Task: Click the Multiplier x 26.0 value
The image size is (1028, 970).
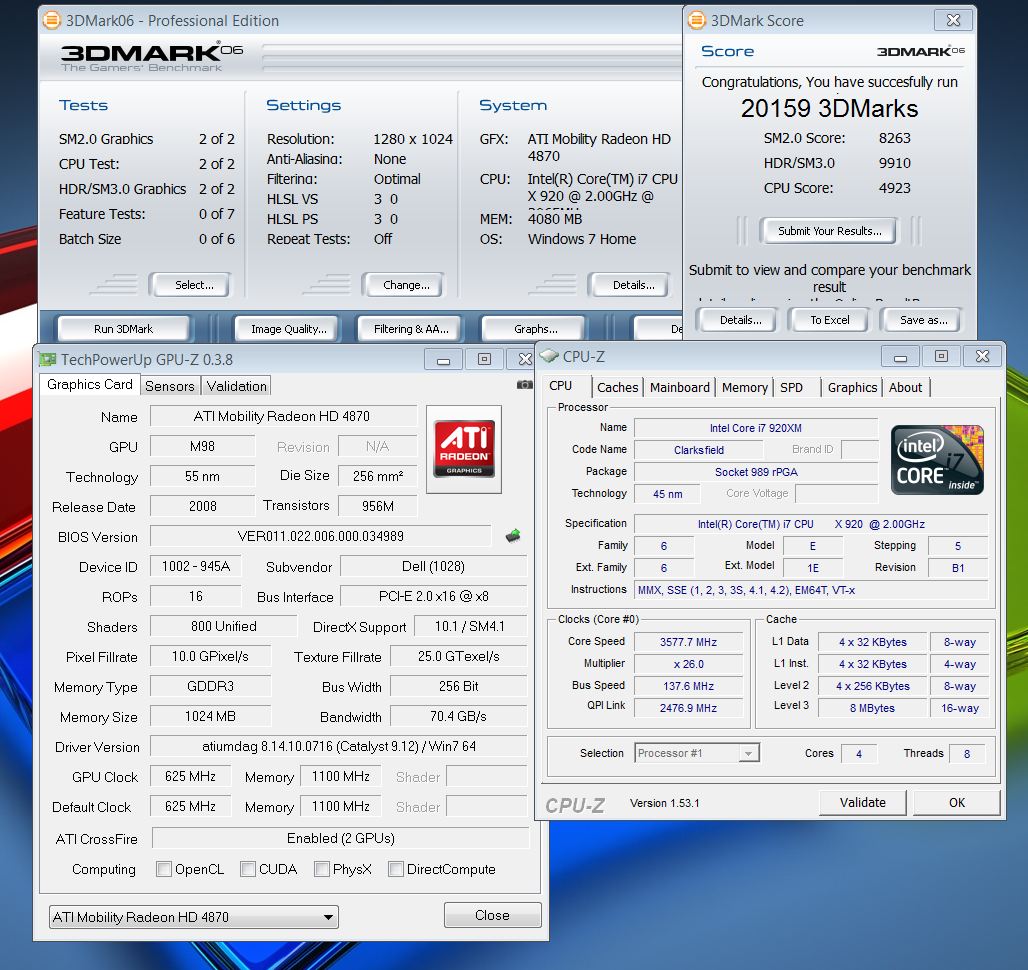Action: (688, 664)
